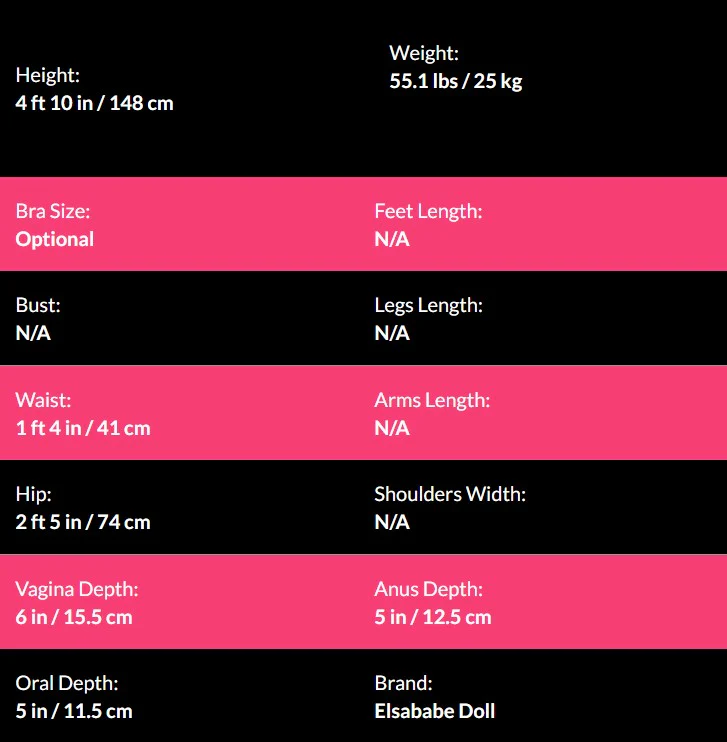Select the N/A value under Arms Length

click(392, 428)
